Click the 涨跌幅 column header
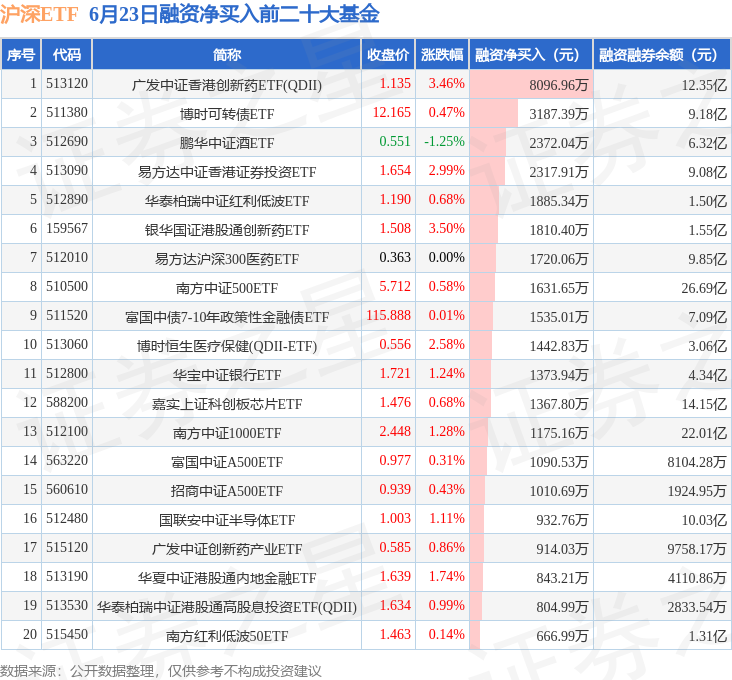Screen dimensions: 732x680 pos(442,55)
